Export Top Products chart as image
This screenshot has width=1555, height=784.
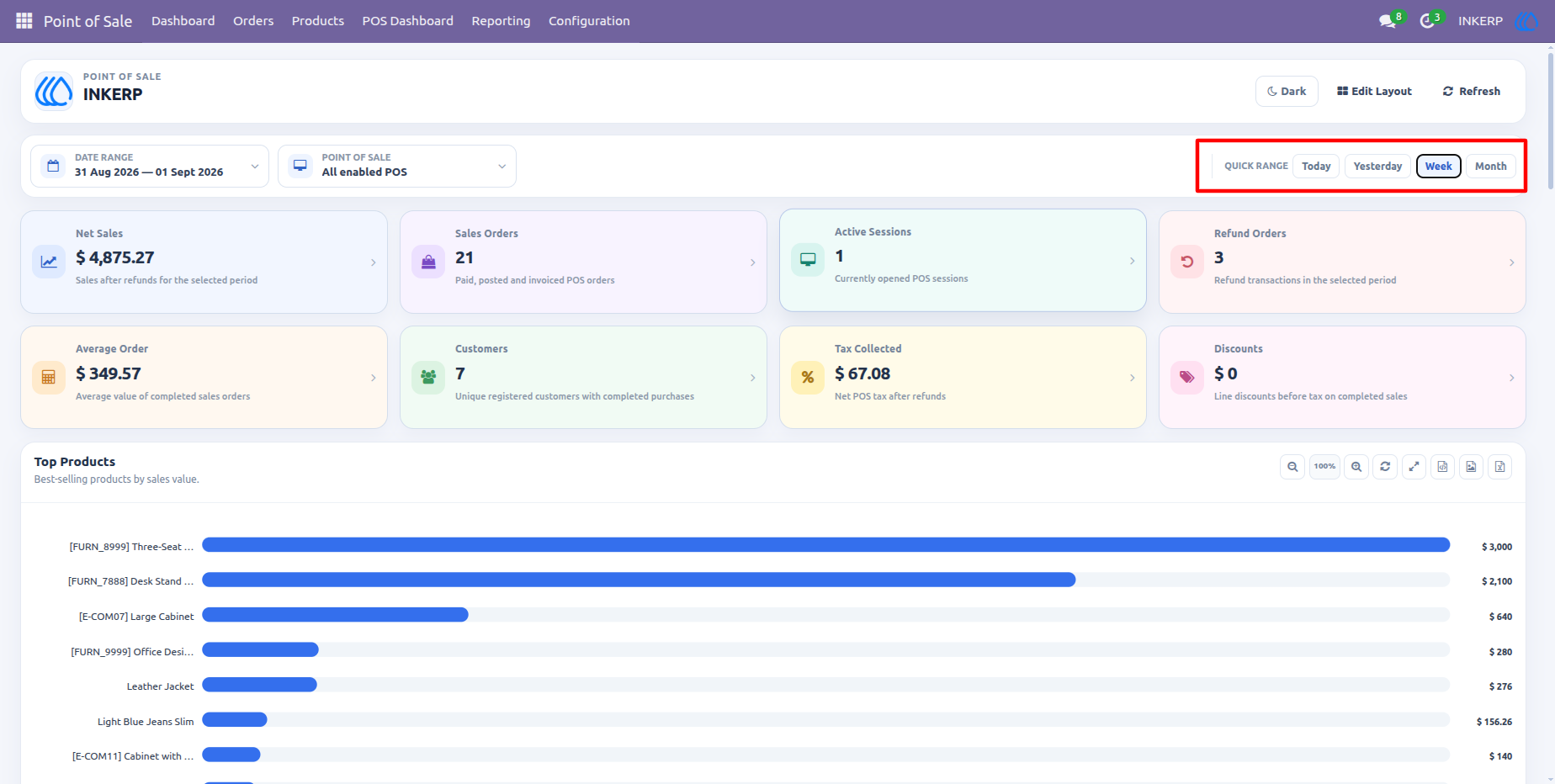pos(1471,466)
